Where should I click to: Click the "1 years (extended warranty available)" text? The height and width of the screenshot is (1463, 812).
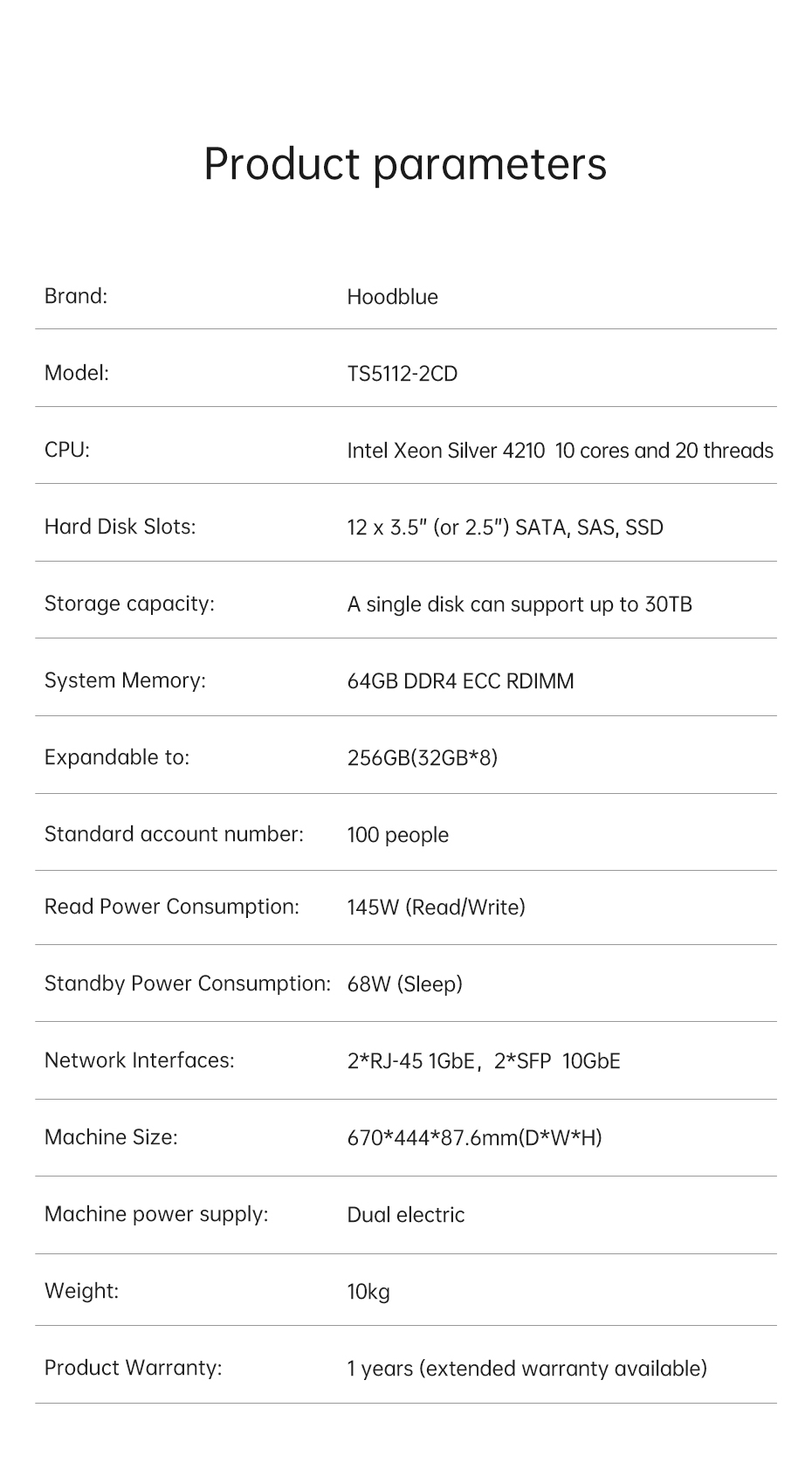[x=526, y=1369]
